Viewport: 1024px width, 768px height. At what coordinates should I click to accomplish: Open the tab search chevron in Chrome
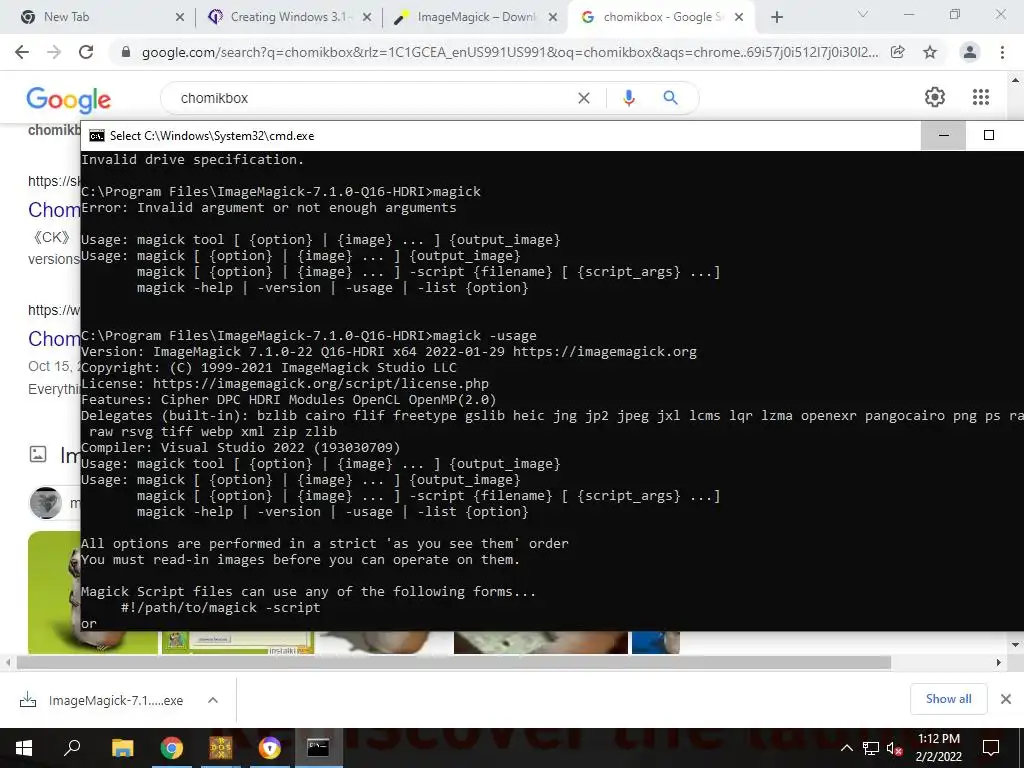[863, 14]
